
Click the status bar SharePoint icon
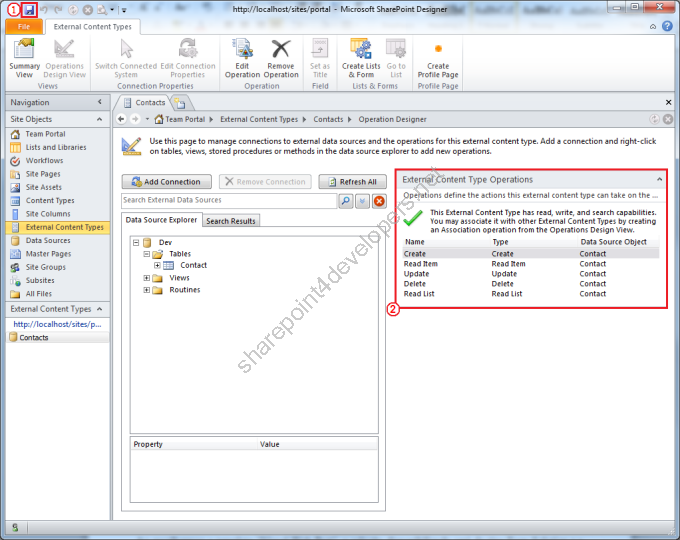coord(15,527)
